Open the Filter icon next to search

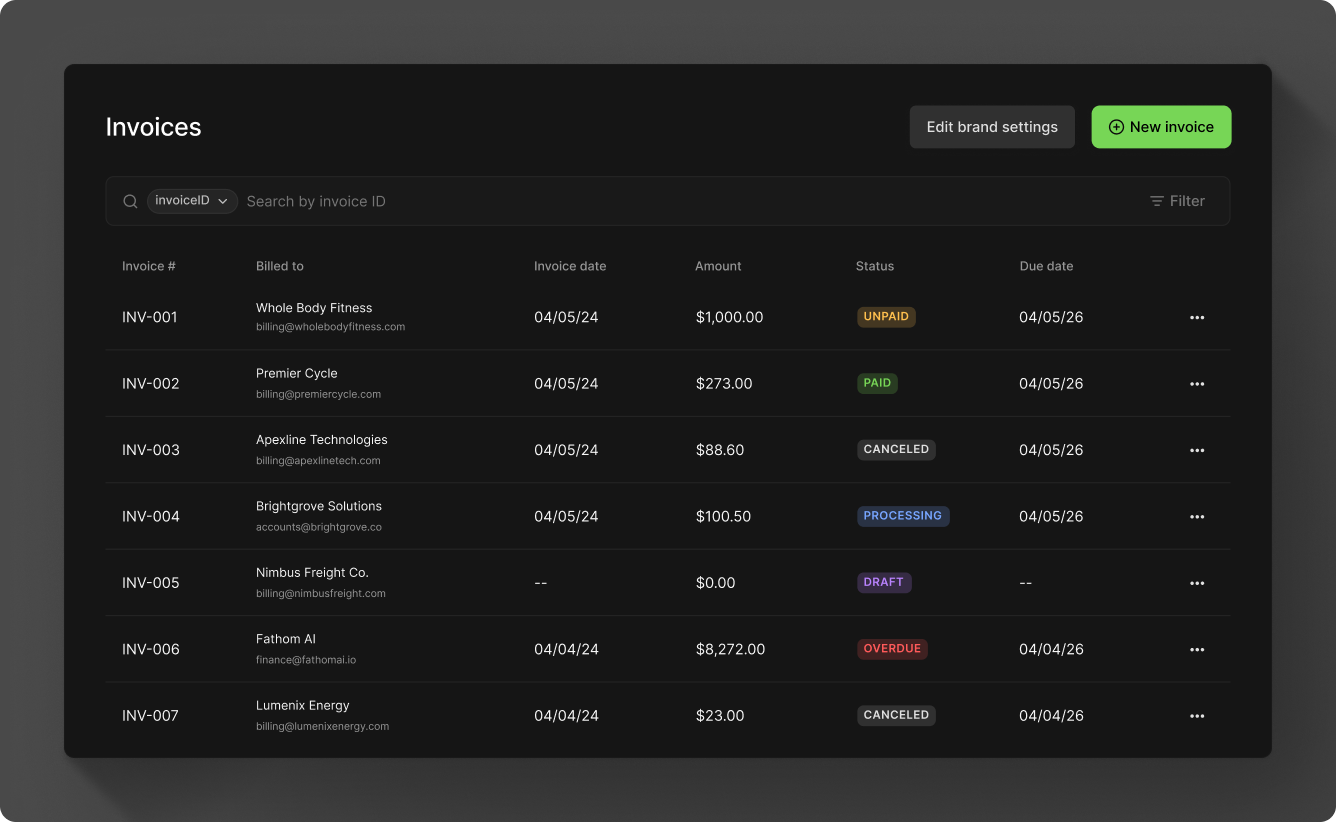tap(1155, 201)
